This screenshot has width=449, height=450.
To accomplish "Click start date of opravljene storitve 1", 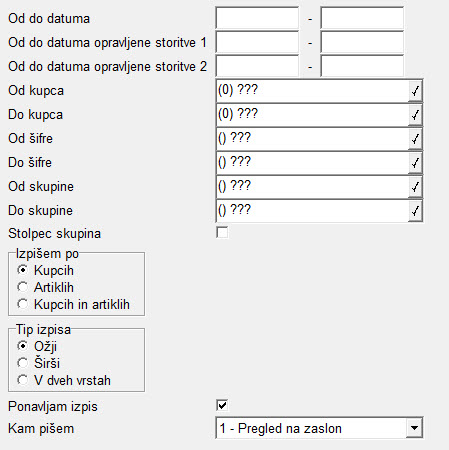I will (257, 42).
